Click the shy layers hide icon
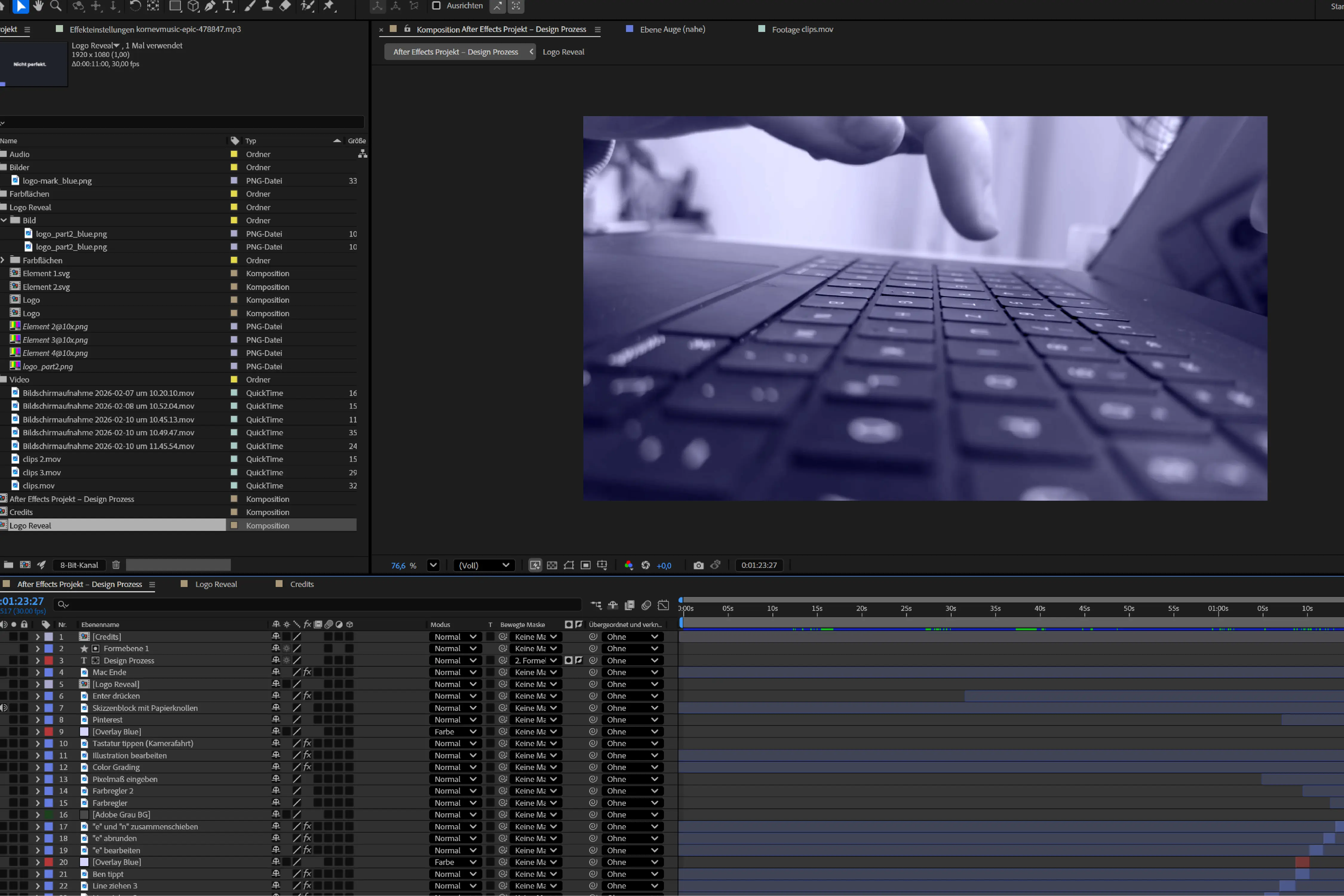 [x=613, y=605]
